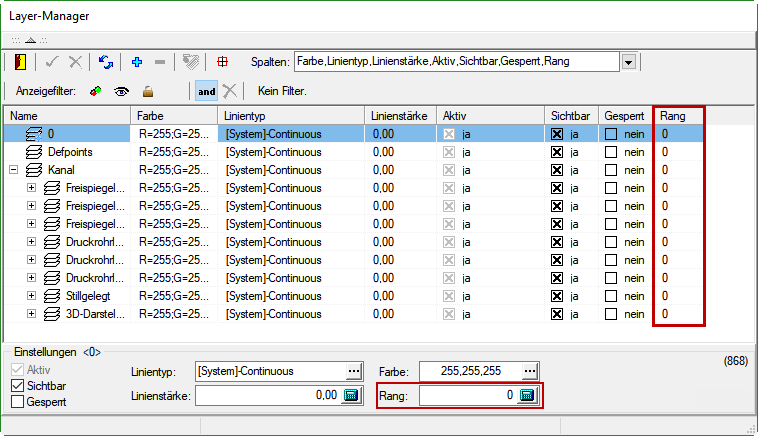Image resolution: width=758 pixels, height=436 pixels.
Task: Enable Gesperrt checkbox in Einstellungen
Action: 18,402
